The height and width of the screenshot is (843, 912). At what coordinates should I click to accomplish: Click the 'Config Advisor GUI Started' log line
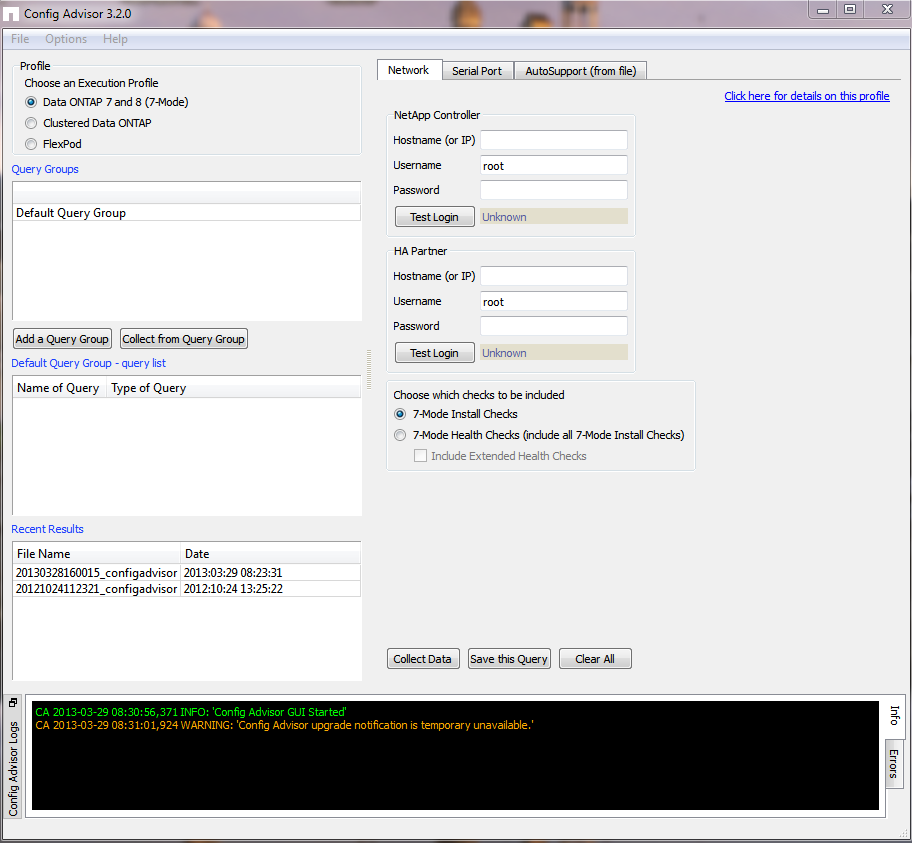(x=191, y=712)
